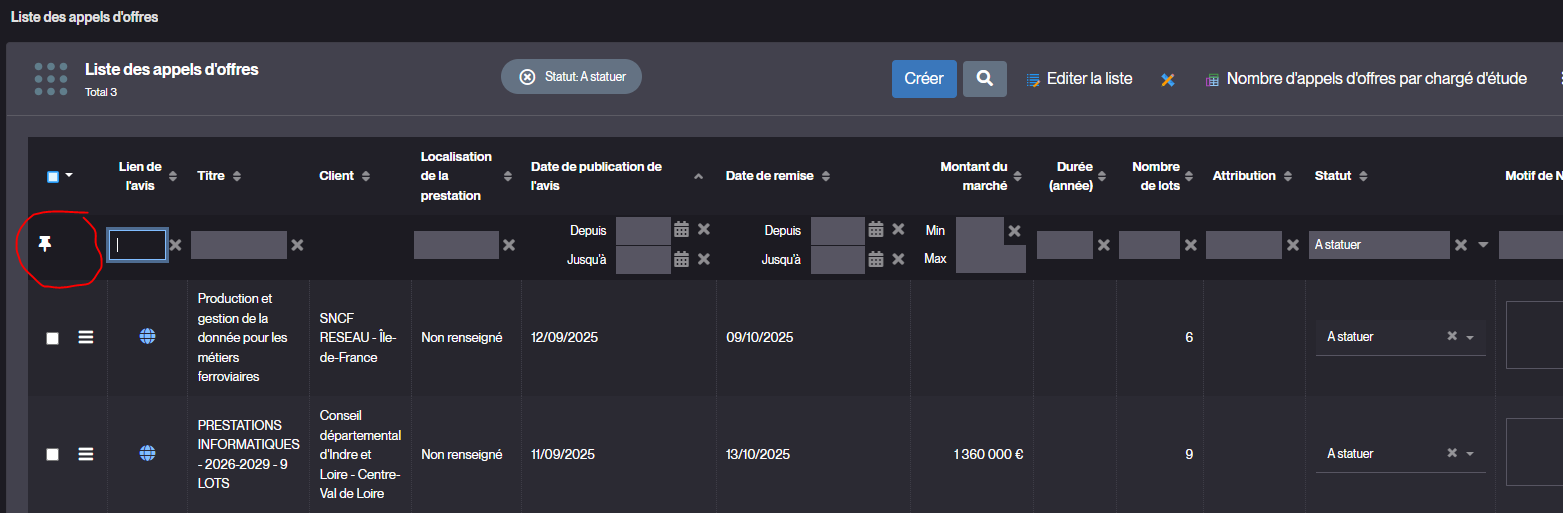Remove the 'Statut: A statuer' filter chip
The height and width of the screenshot is (513, 1563).
pyautogui.click(x=527, y=77)
